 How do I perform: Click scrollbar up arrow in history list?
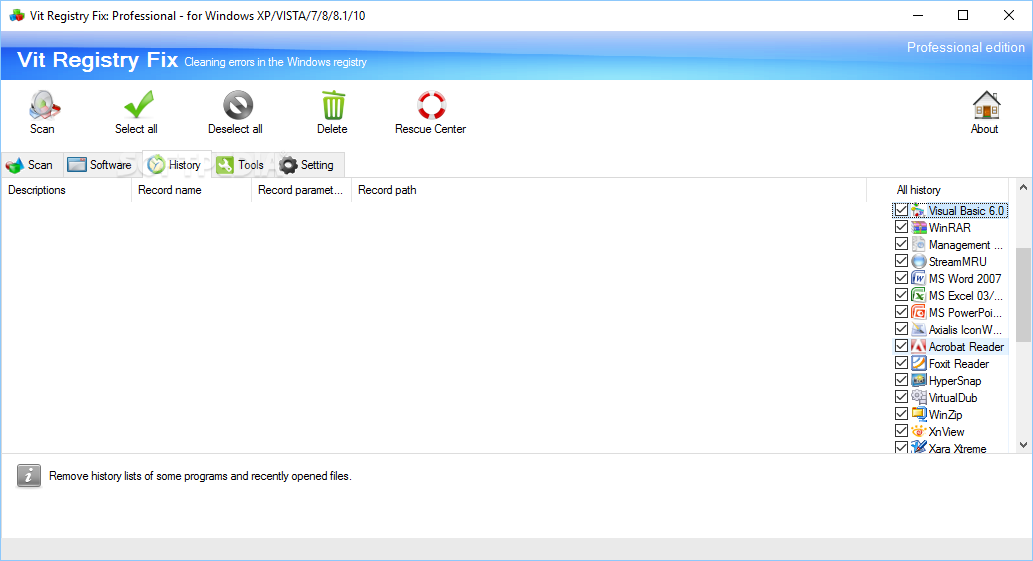point(1023,188)
